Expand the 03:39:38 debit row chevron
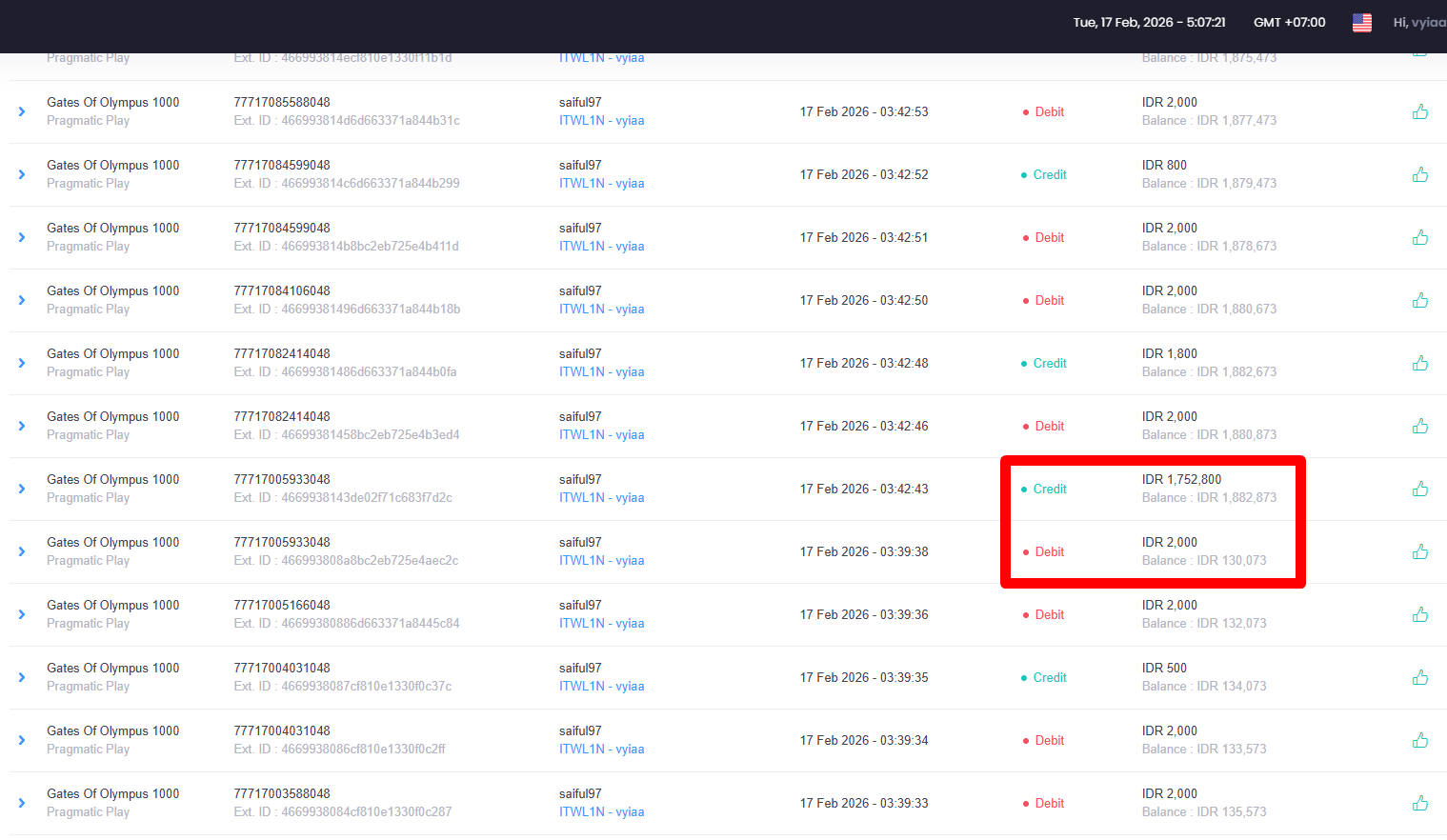The height and width of the screenshot is (840, 1447). click(x=22, y=551)
